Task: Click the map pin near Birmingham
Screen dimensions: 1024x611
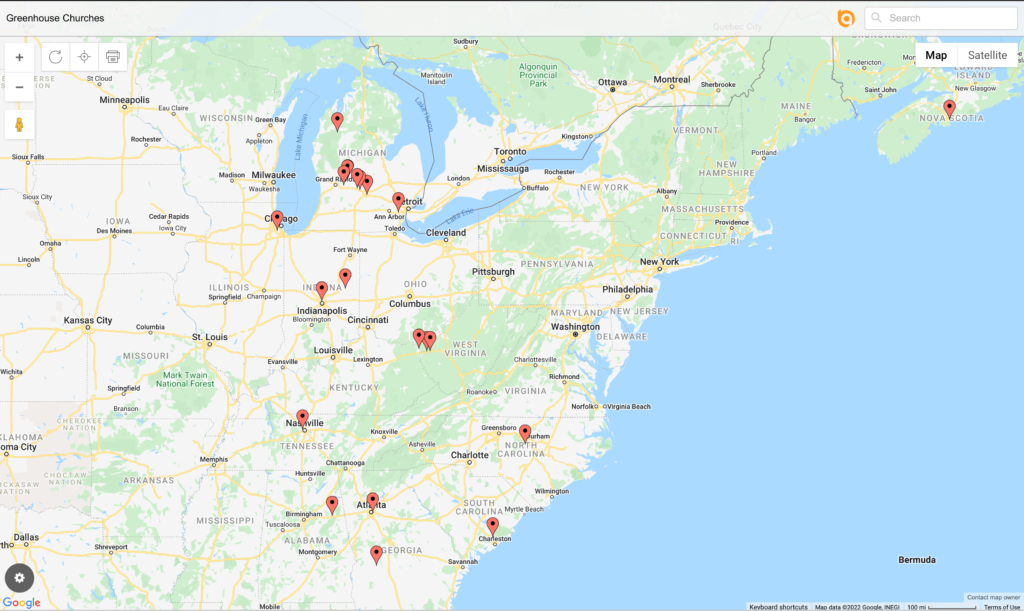Action: coord(332,505)
